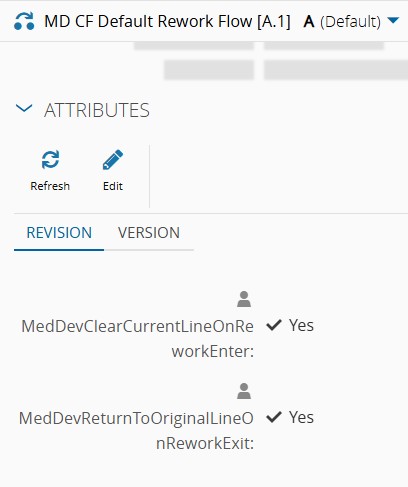The width and height of the screenshot is (408, 487).
Task: Click the Edit pencil icon
Action: pos(113,159)
